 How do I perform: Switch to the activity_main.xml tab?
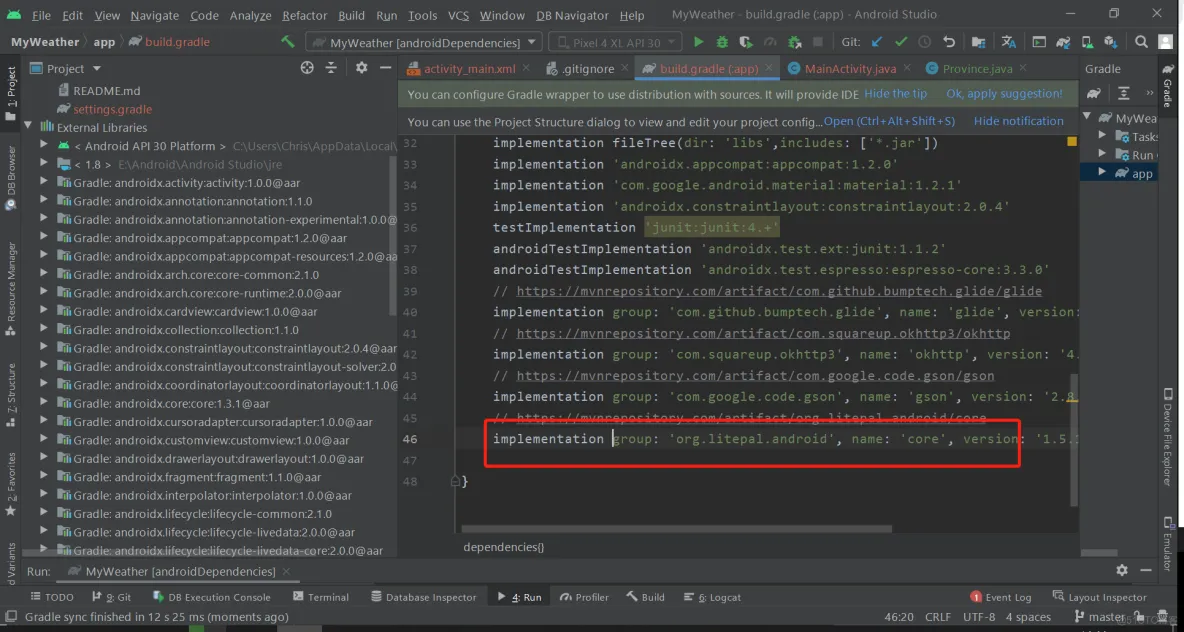[x=469, y=69]
